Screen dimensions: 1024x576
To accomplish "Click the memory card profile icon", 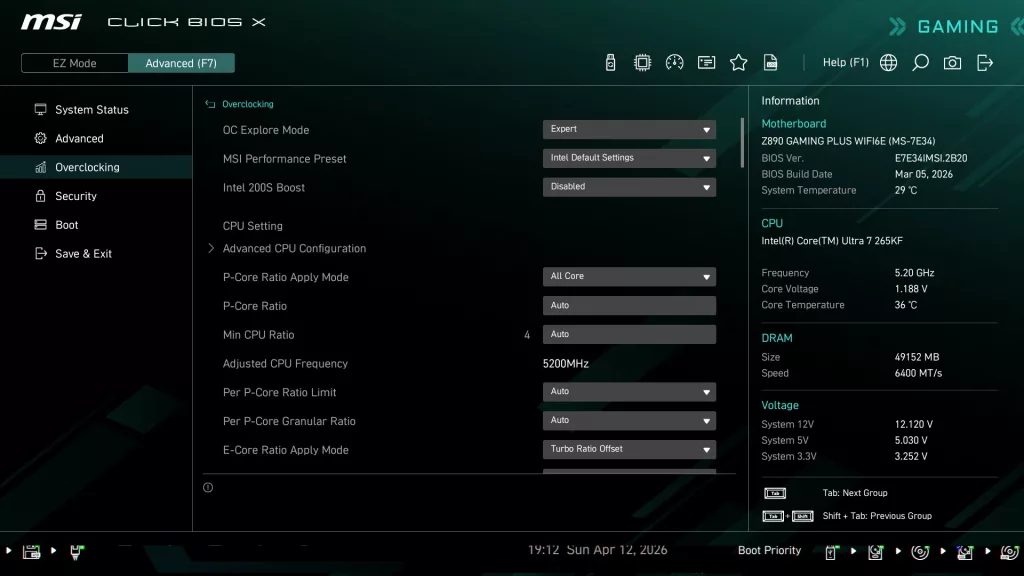I will tap(707, 63).
